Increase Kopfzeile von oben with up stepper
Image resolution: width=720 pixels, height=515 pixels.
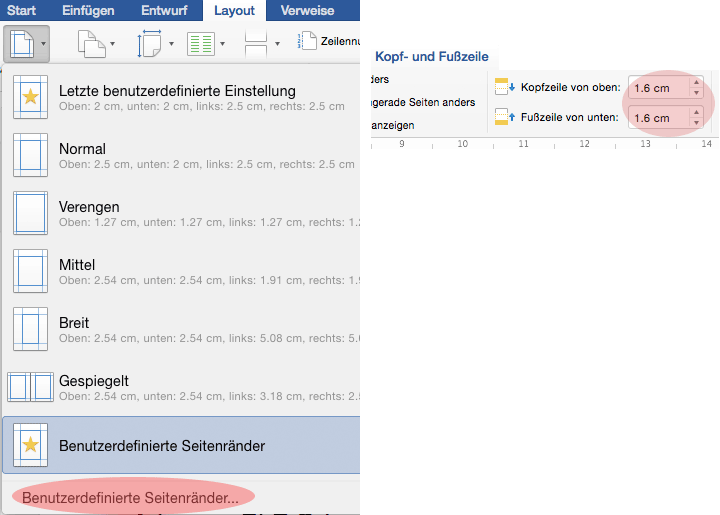(697, 82)
